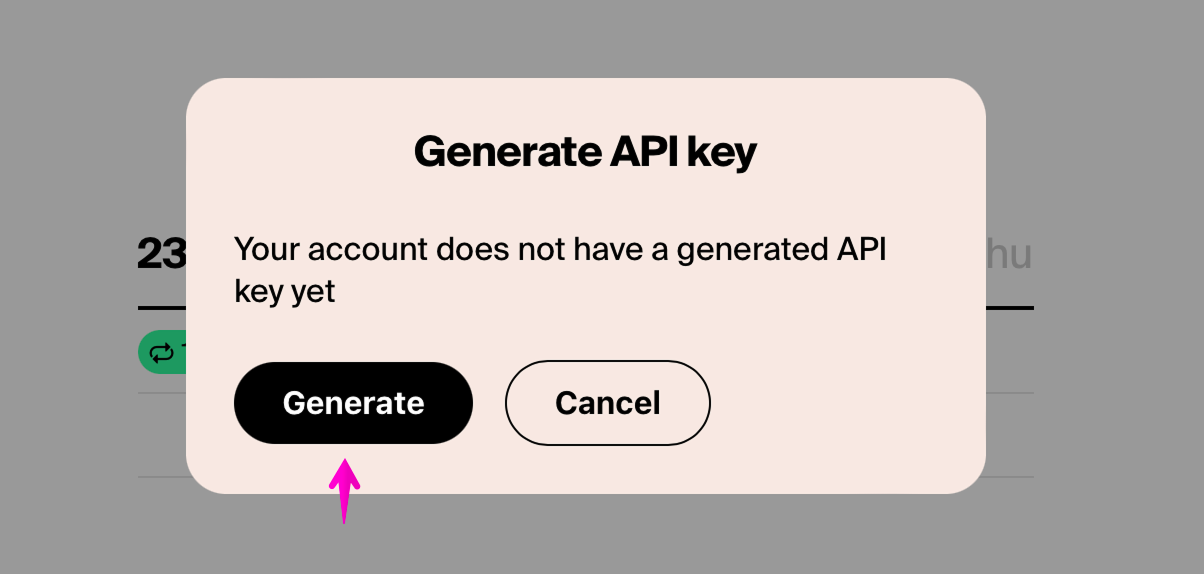Switch to the greyed "hu" label at right

tap(1009, 254)
